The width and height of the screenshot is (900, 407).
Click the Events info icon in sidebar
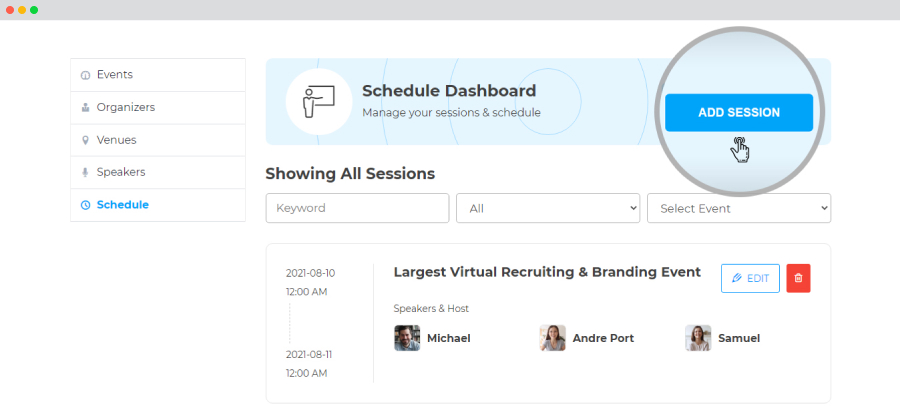pos(86,75)
